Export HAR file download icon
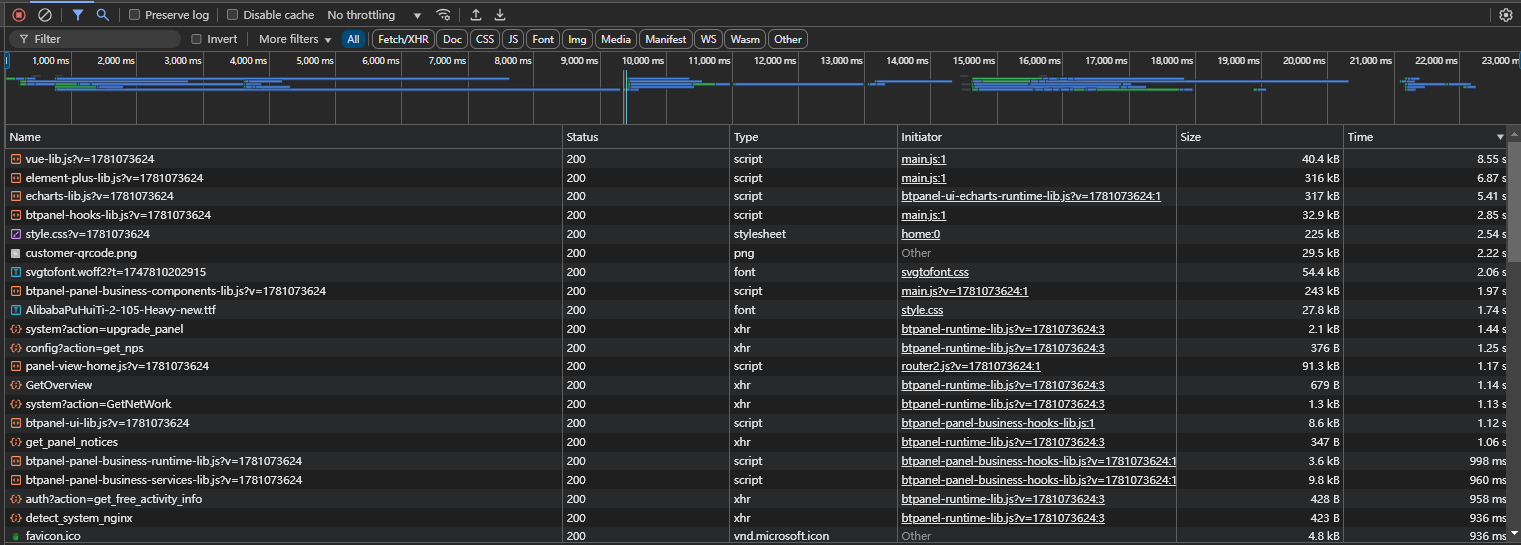The image size is (1521, 545). click(x=500, y=15)
